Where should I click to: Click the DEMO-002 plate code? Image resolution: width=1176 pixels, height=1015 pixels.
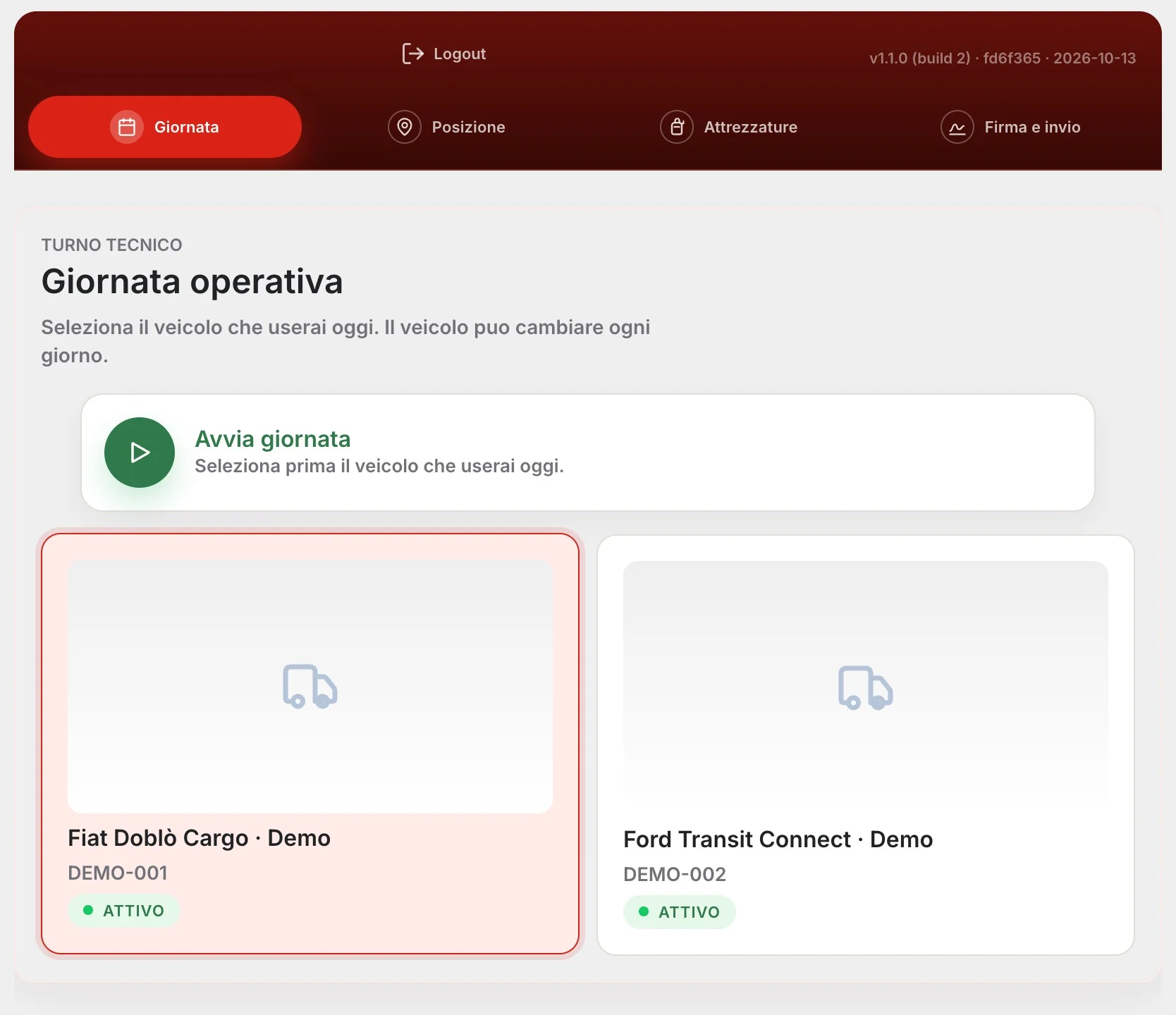click(675, 874)
